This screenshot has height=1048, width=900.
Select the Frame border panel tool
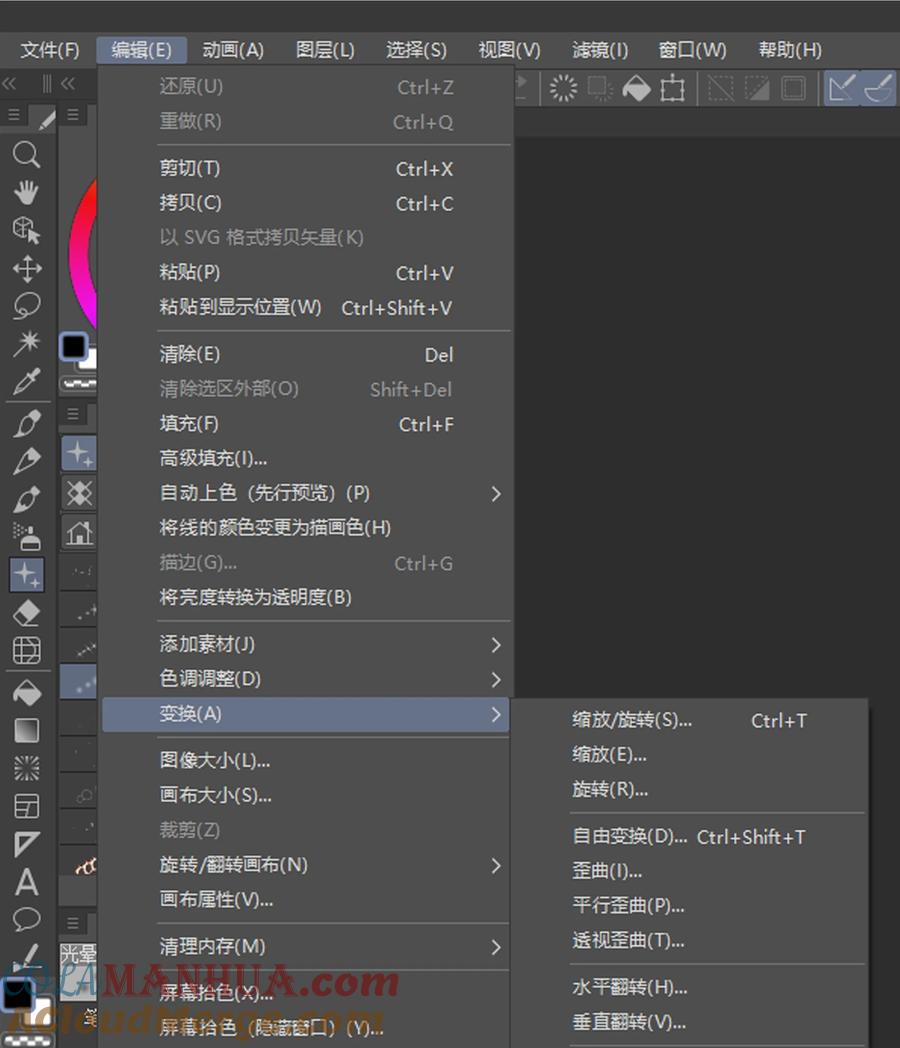click(x=27, y=807)
